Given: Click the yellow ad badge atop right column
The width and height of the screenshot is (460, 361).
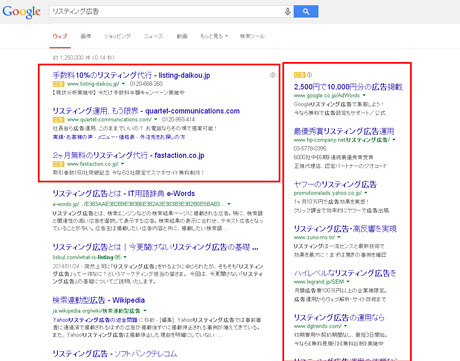Looking at the screenshot, I should click(x=299, y=75).
